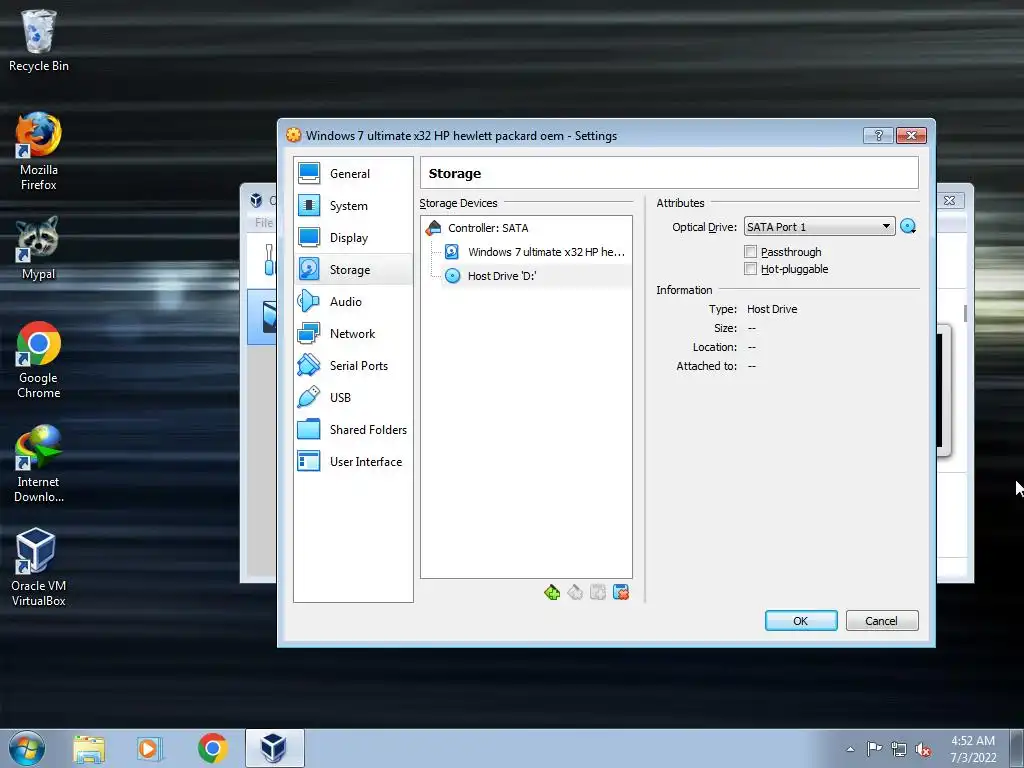Click the green Add controller icon
This screenshot has width=1024, height=768.
(x=552, y=592)
